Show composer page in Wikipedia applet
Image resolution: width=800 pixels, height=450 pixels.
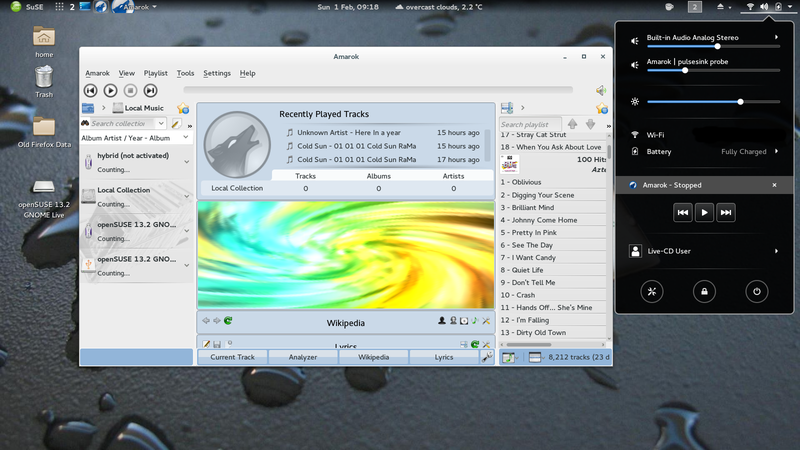pos(453,320)
